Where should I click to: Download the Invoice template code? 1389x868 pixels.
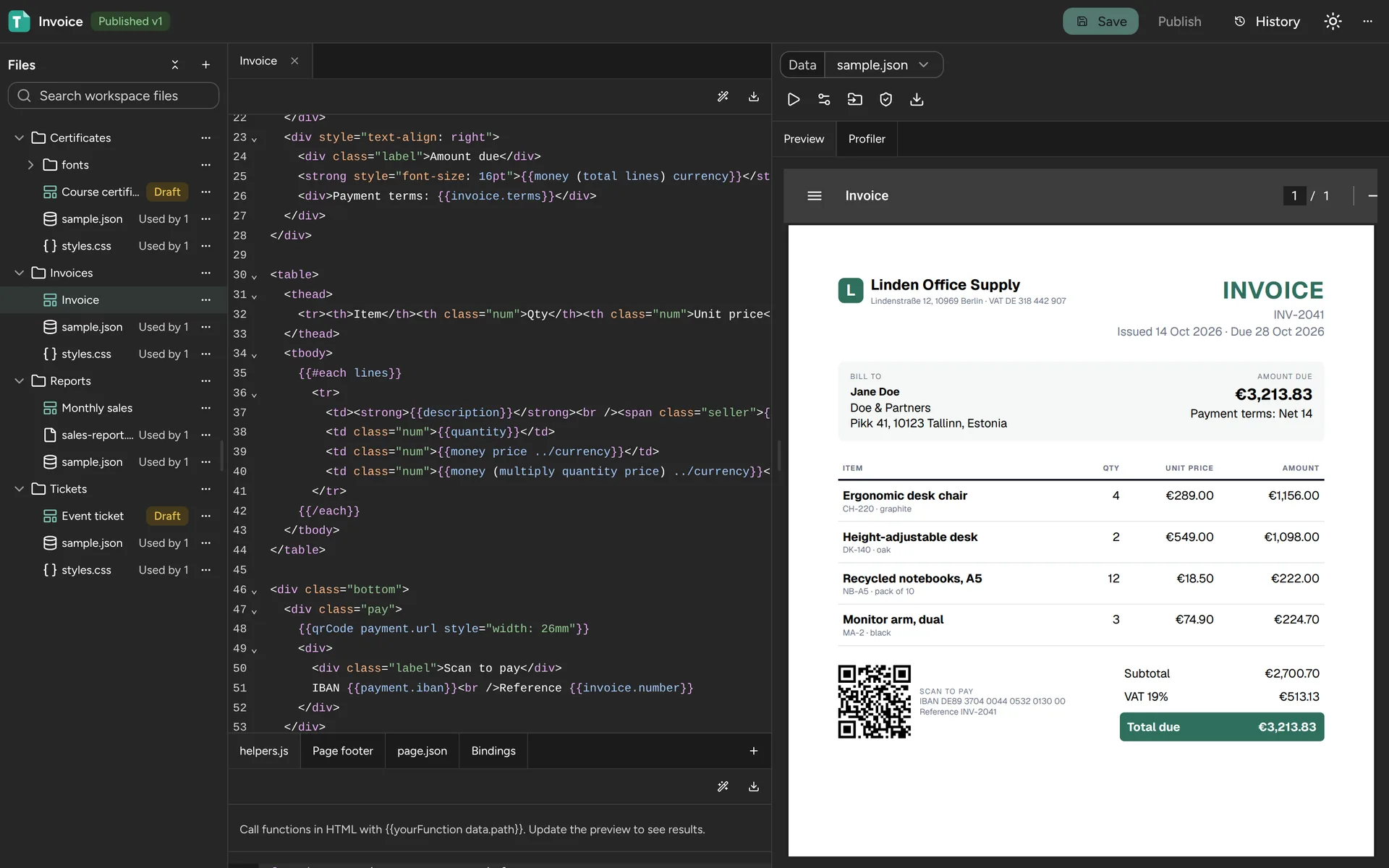tap(754, 96)
